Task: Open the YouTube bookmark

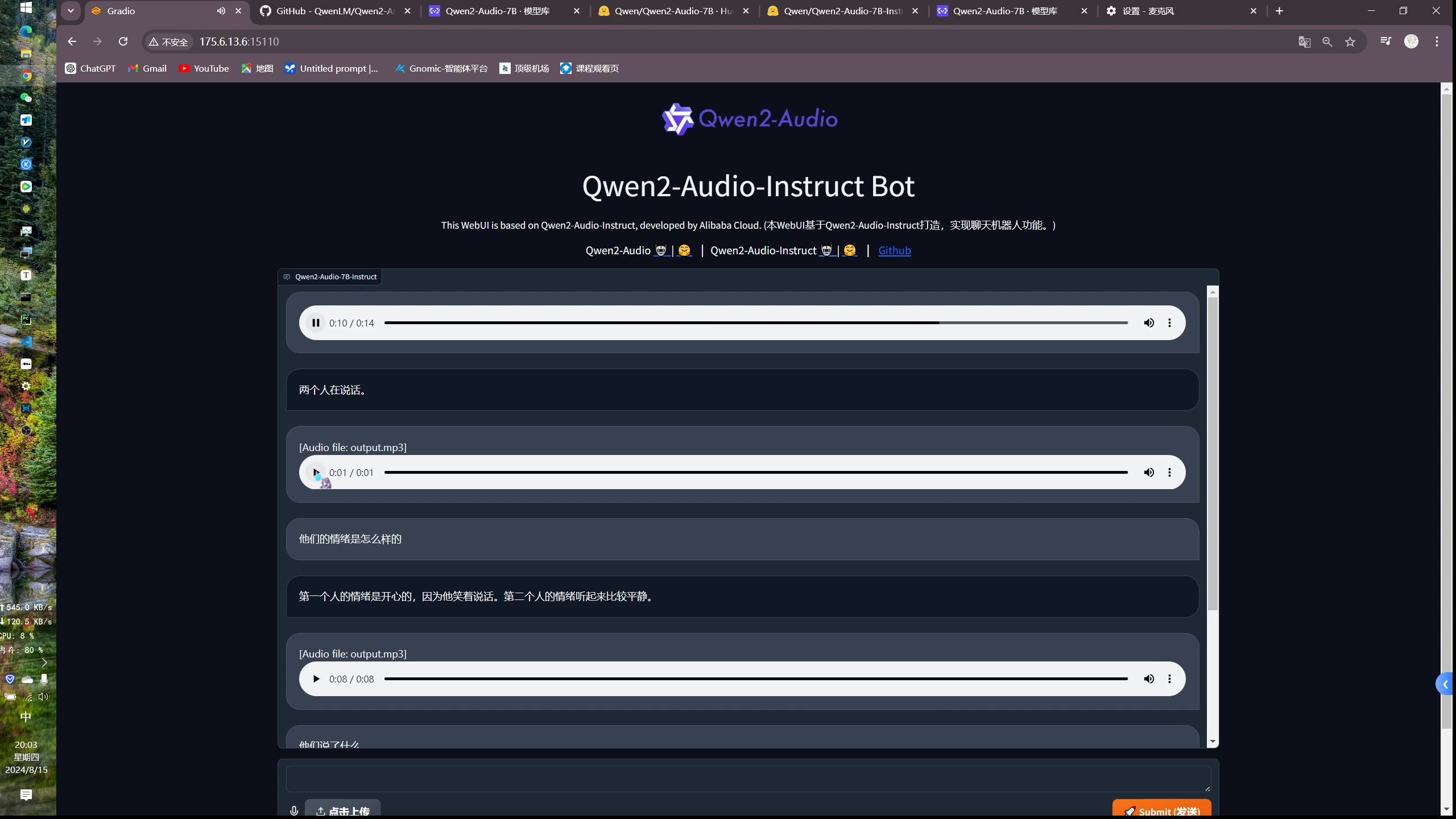Action: (x=204, y=68)
